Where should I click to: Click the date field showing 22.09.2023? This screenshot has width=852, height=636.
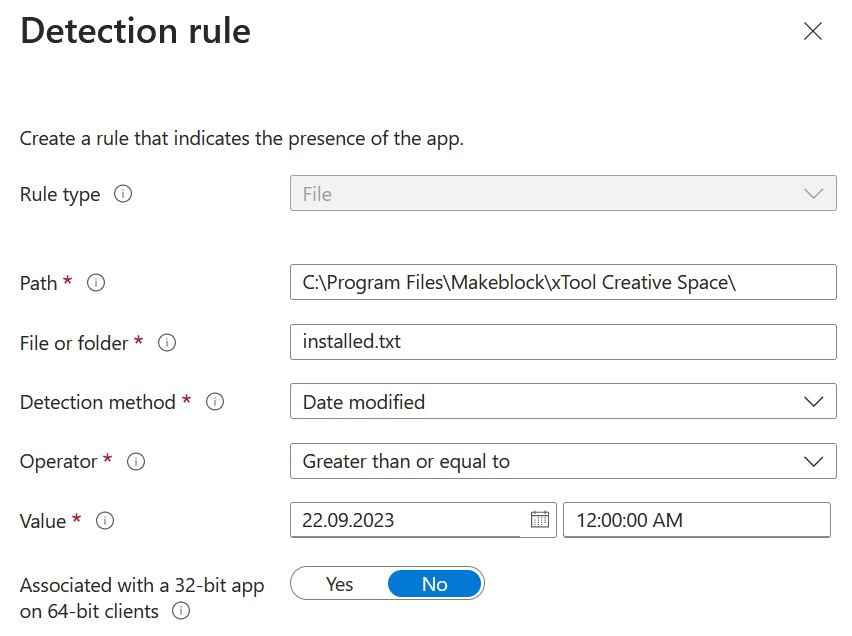(x=410, y=520)
